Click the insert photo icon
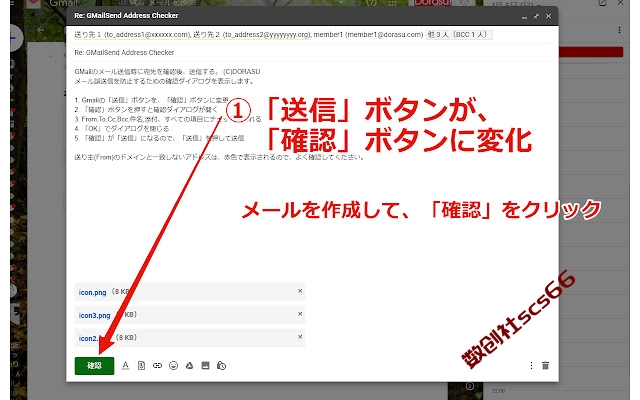Image resolution: width=640 pixels, height=400 pixels. (205, 366)
